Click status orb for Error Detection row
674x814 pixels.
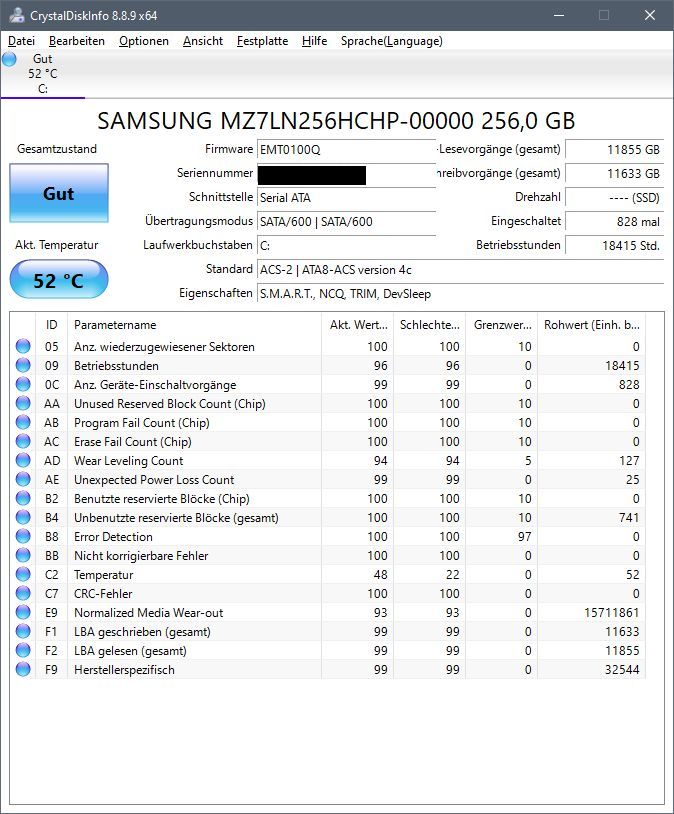pyautogui.click(x=23, y=536)
